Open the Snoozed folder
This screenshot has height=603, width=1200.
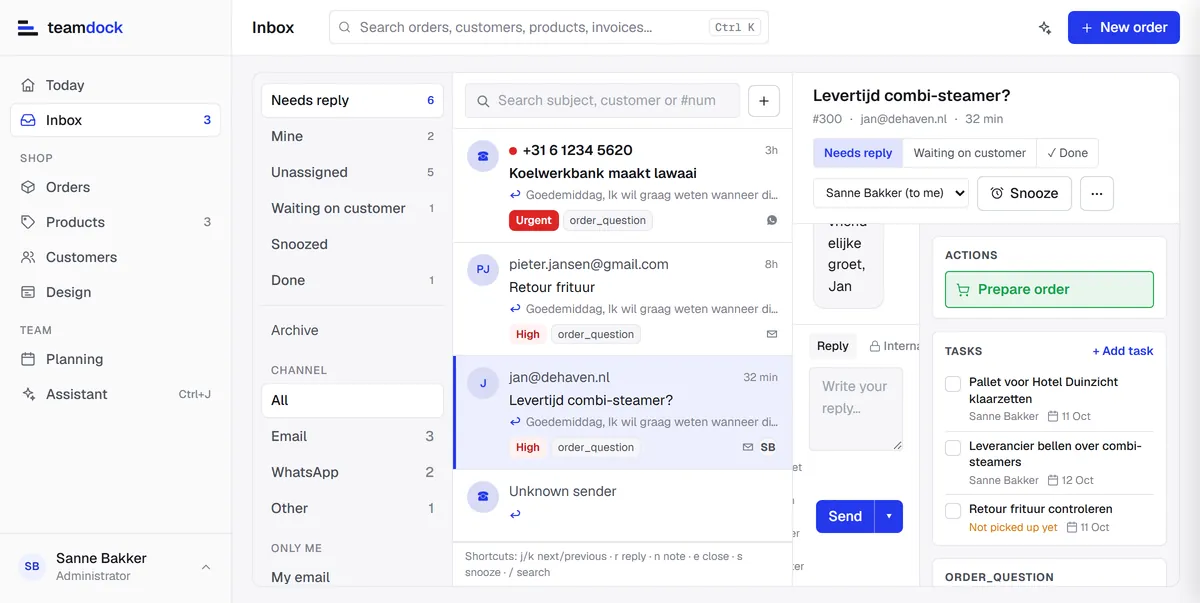[352, 244]
